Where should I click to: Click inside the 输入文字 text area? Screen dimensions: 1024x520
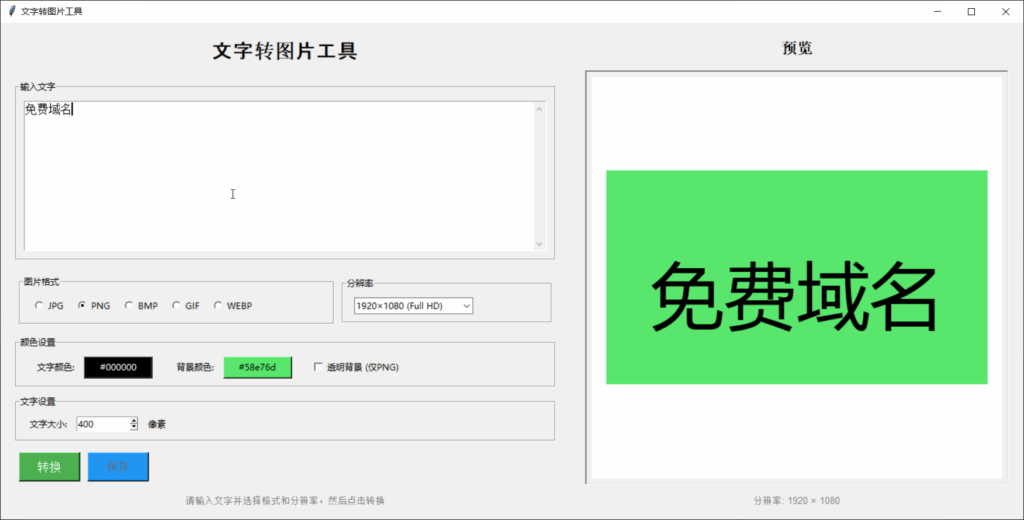click(278, 175)
